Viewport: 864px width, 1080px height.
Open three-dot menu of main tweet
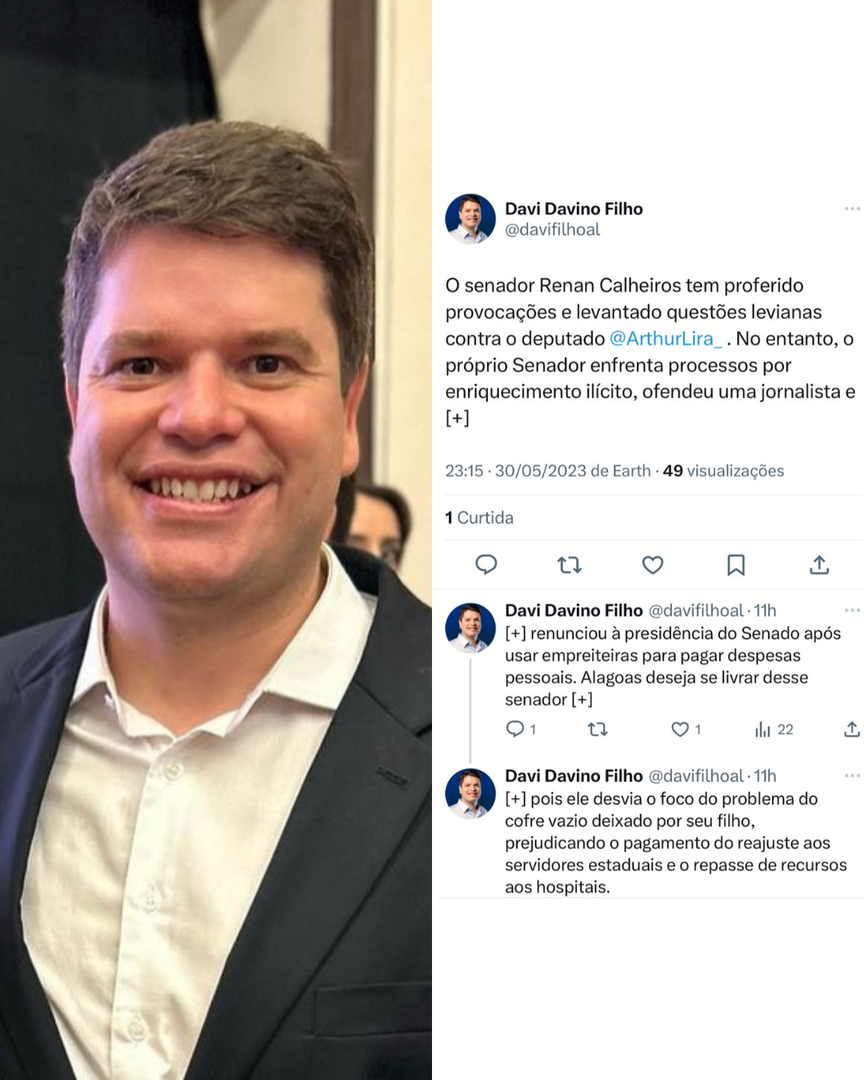pos(852,209)
